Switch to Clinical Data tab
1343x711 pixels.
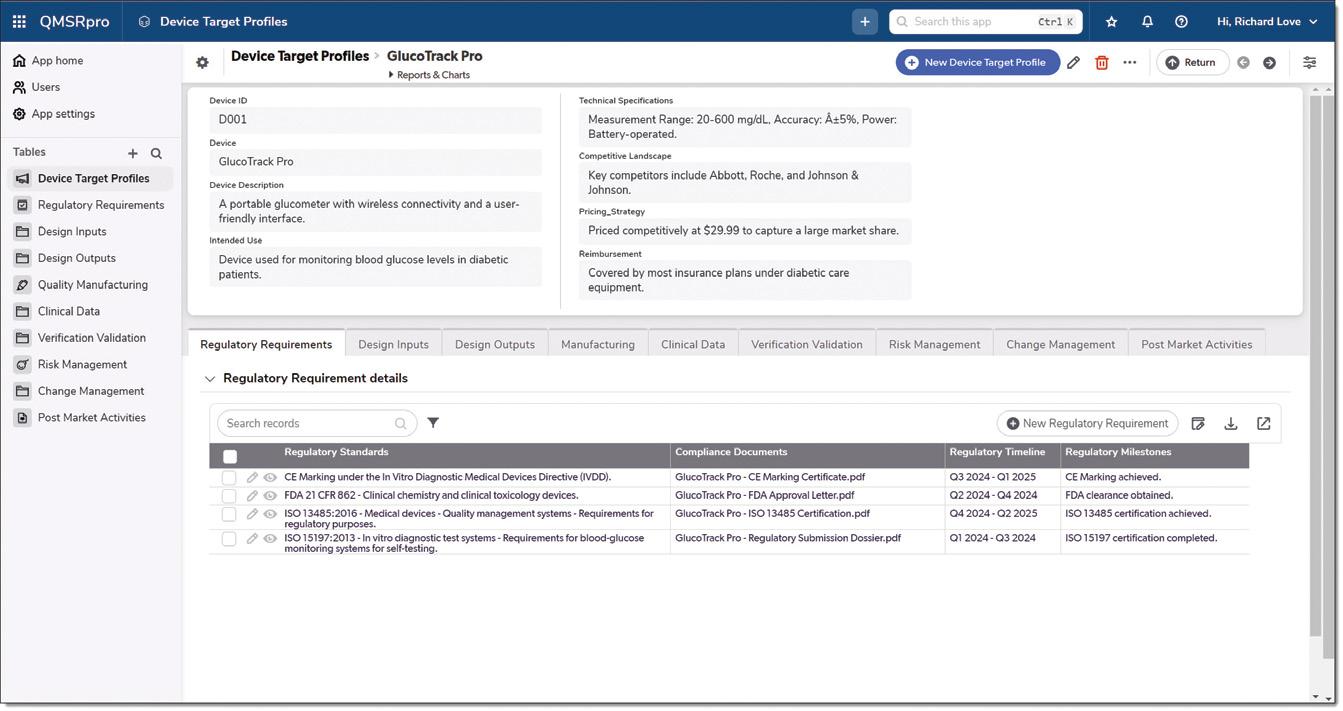[x=693, y=343]
